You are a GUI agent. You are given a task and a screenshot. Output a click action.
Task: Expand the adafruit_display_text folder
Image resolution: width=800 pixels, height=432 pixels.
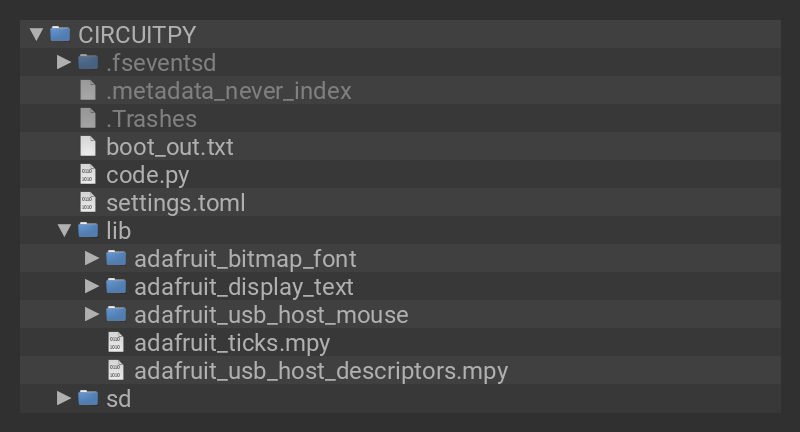(x=92, y=287)
